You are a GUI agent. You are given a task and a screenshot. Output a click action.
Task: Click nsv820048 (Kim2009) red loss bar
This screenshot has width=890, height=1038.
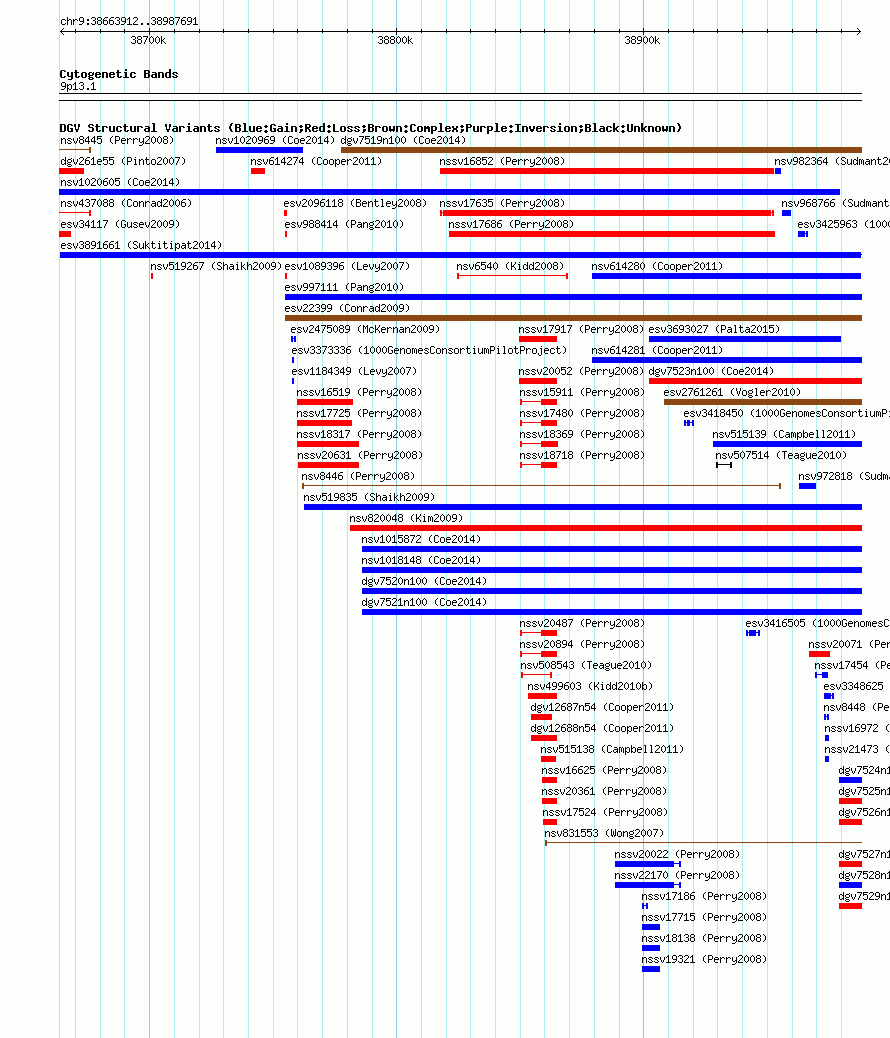pos(606,528)
